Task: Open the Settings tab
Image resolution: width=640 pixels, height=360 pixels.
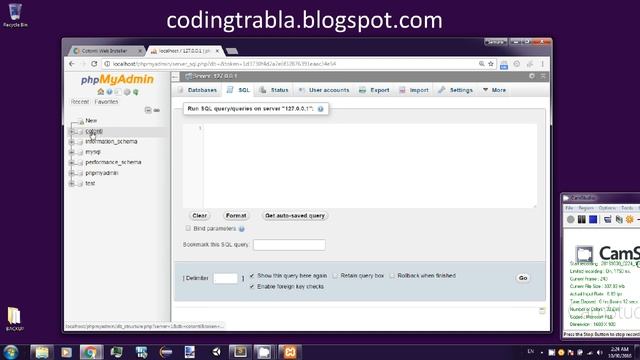Action: pos(455,90)
